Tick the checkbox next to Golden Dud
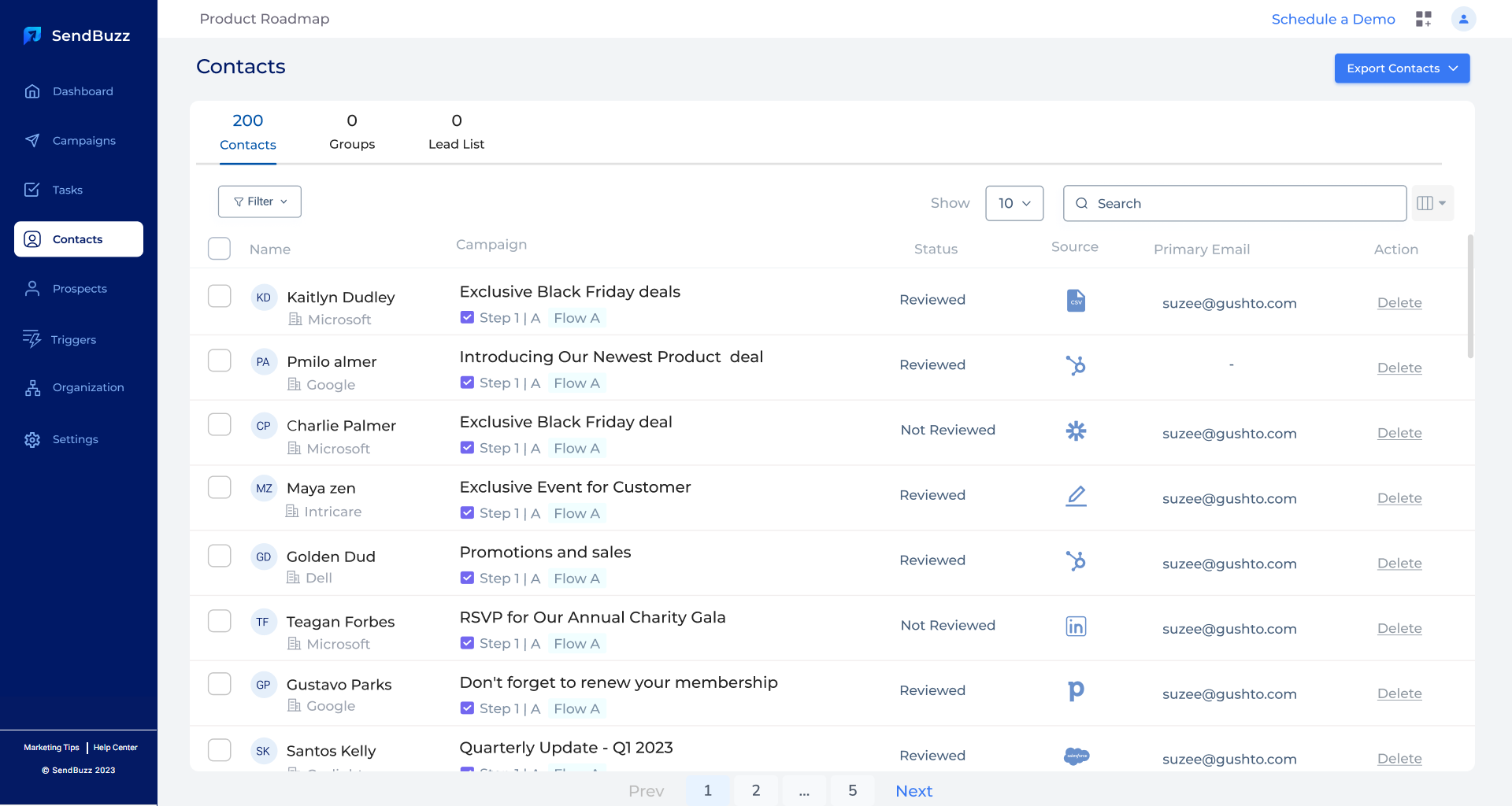The image size is (1512, 806). [x=219, y=556]
